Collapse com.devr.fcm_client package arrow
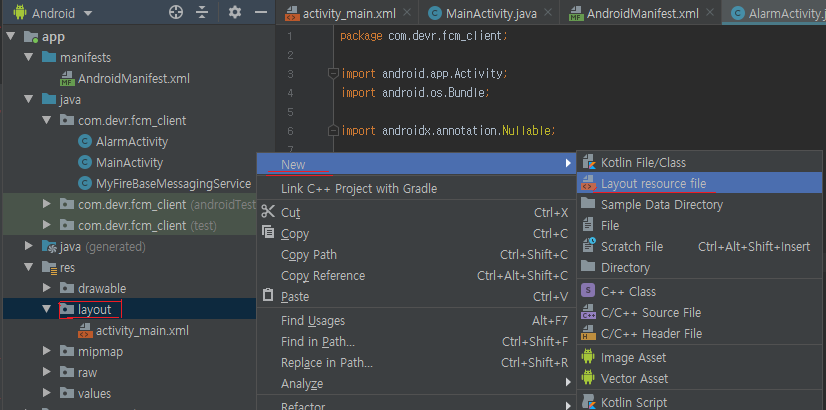The image size is (826, 410). point(46,121)
